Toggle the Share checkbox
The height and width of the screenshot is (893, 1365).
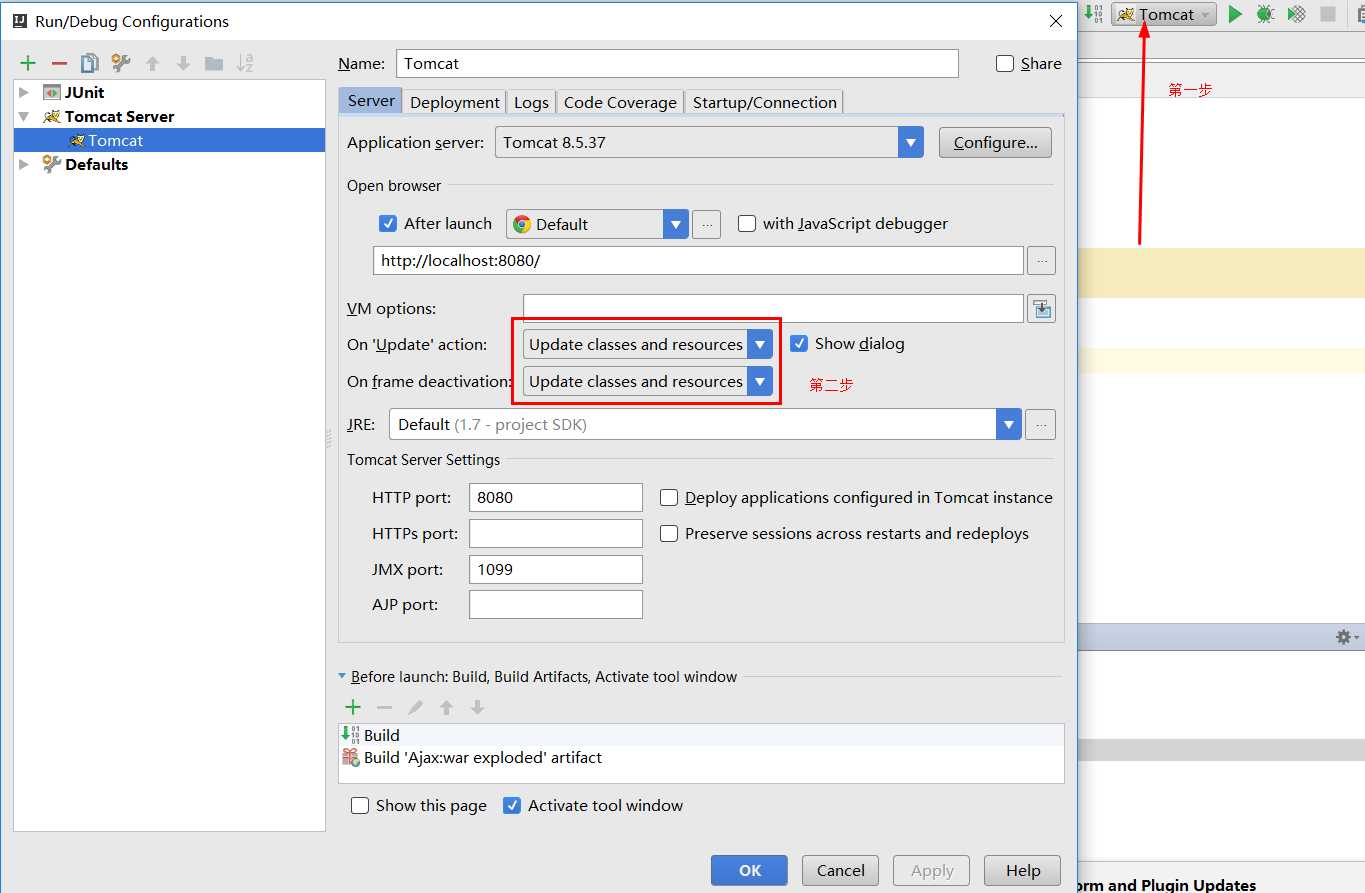[x=1005, y=63]
